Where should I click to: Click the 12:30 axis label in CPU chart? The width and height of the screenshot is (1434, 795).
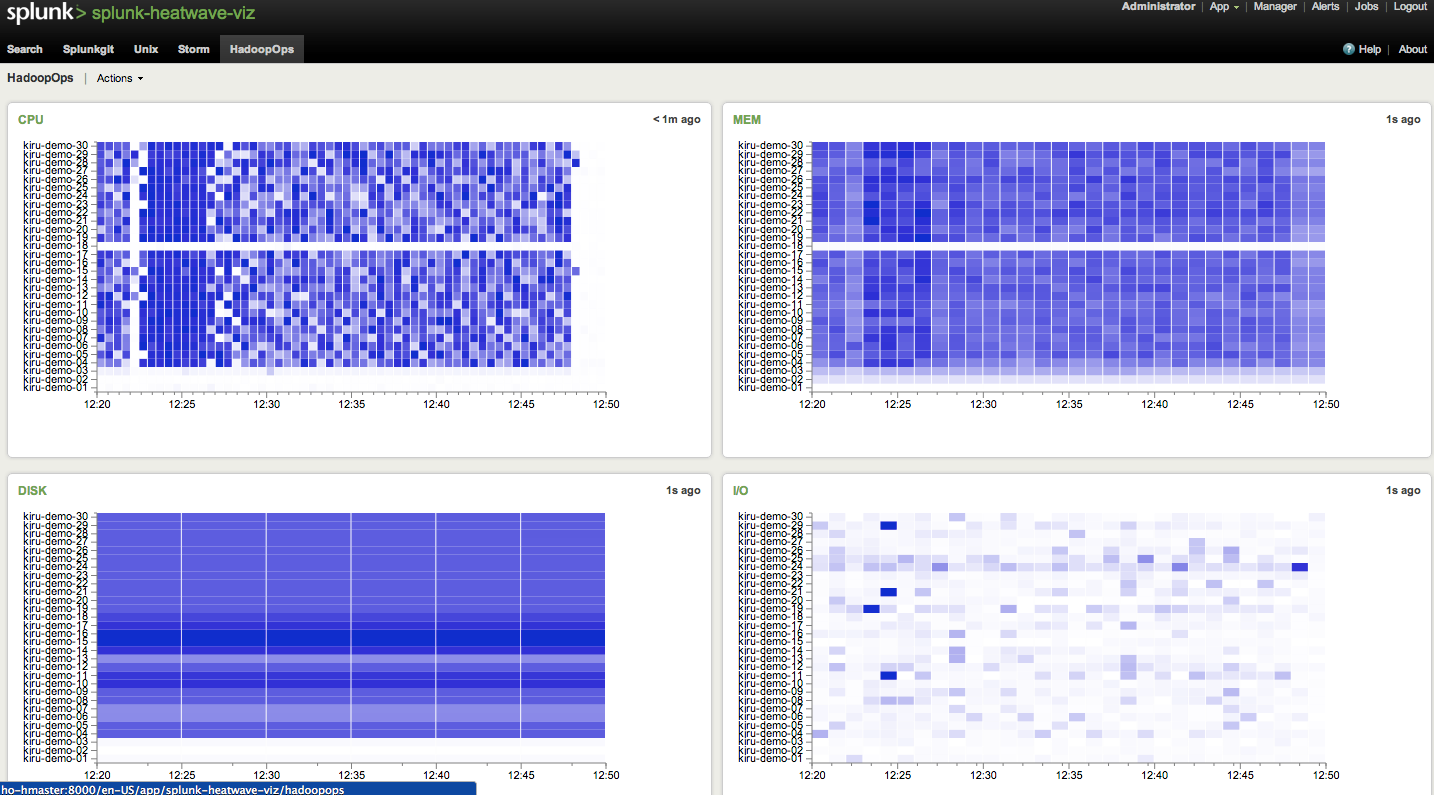pos(267,404)
